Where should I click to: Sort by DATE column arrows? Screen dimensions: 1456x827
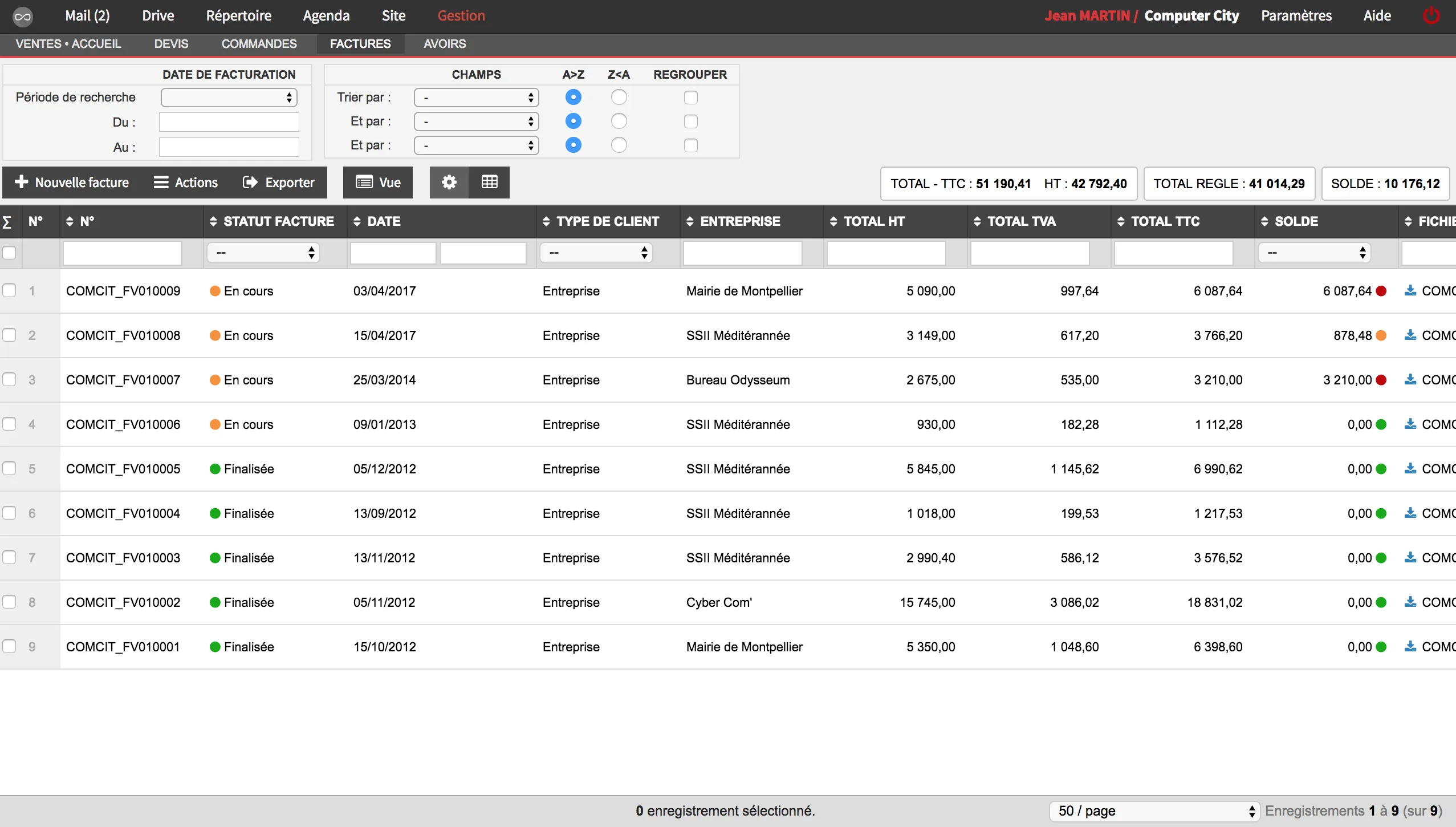tap(357, 221)
